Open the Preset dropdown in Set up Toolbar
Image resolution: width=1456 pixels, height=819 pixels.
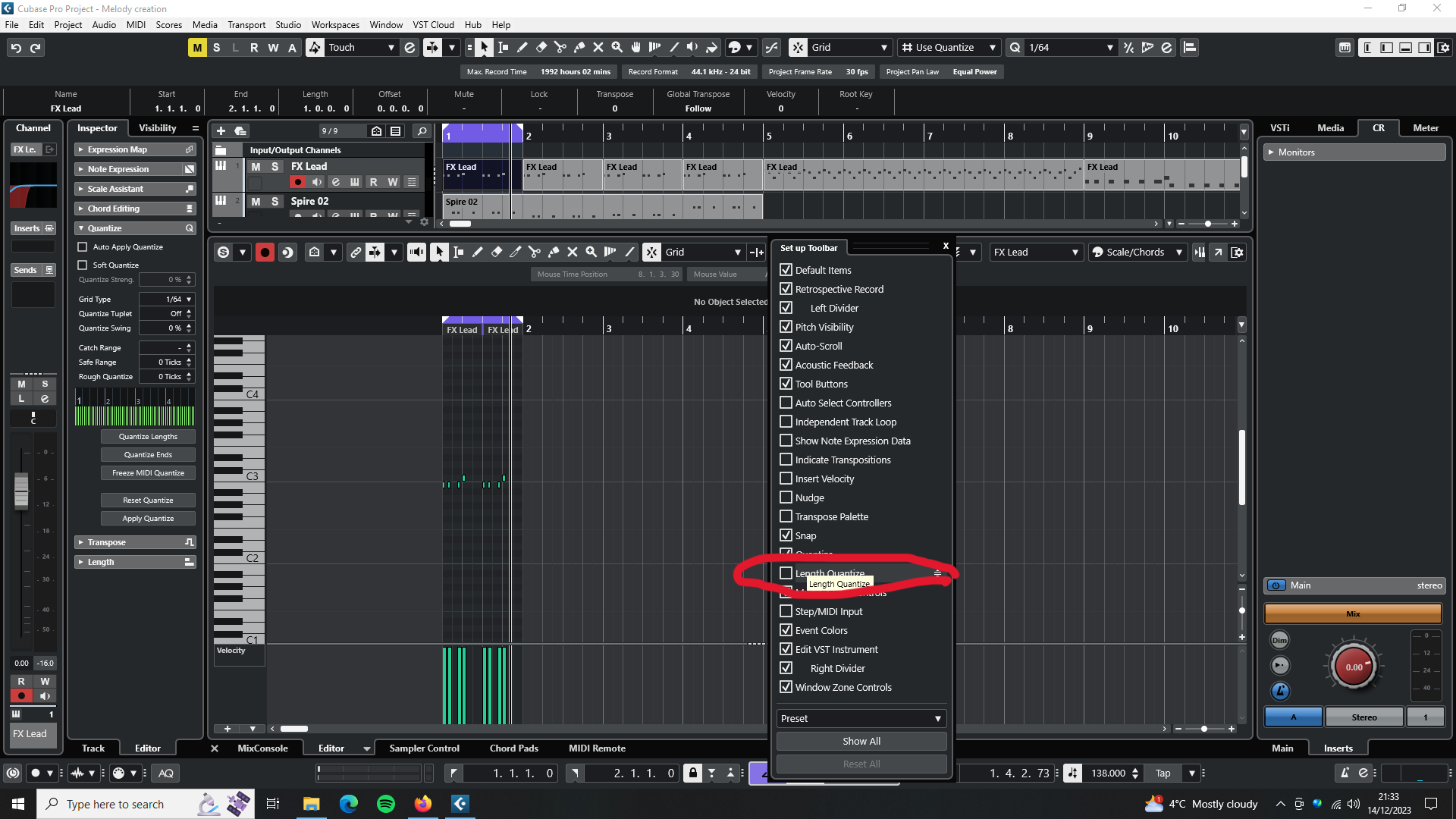[x=861, y=718]
